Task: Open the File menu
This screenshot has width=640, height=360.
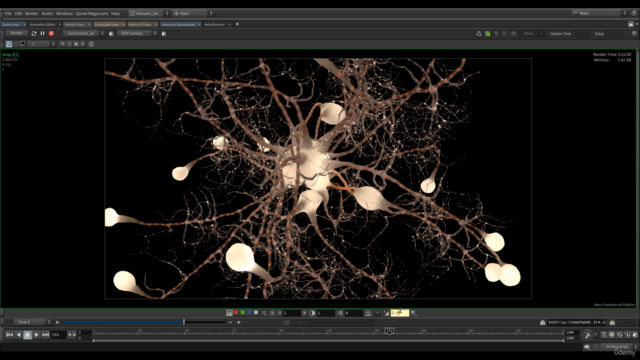Action: tap(8, 13)
